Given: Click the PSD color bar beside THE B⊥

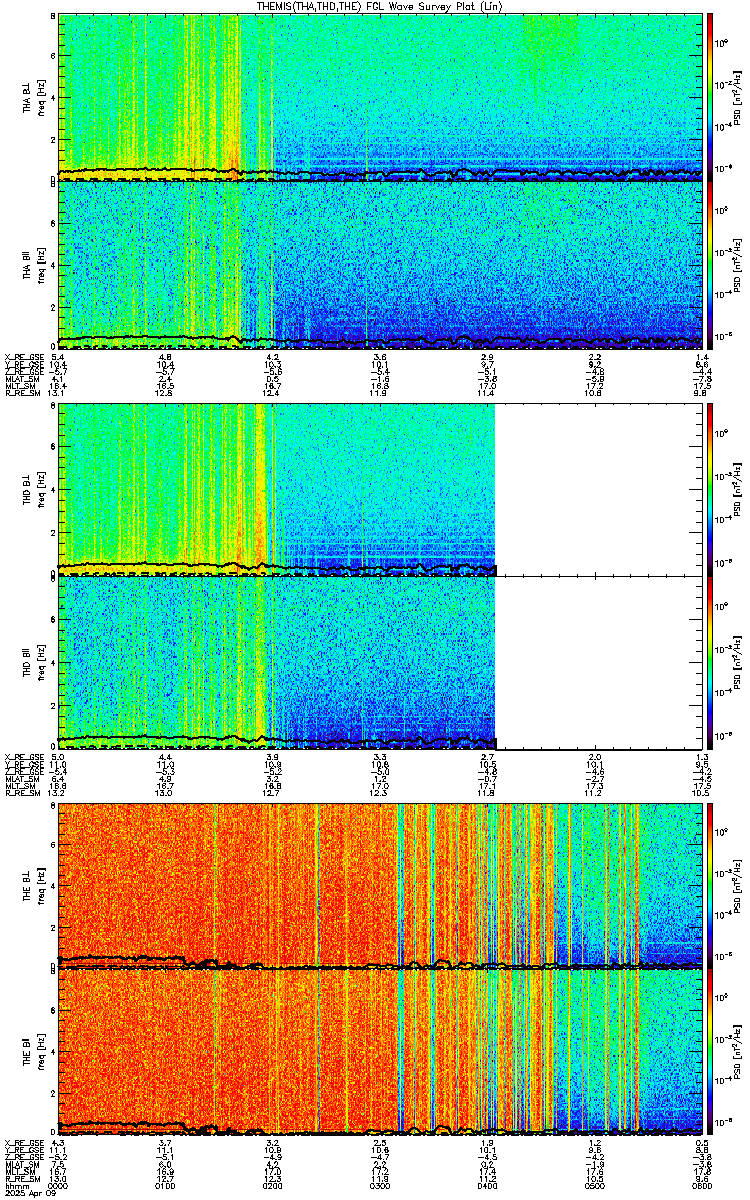Looking at the screenshot, I should click(x=711, y=884).
